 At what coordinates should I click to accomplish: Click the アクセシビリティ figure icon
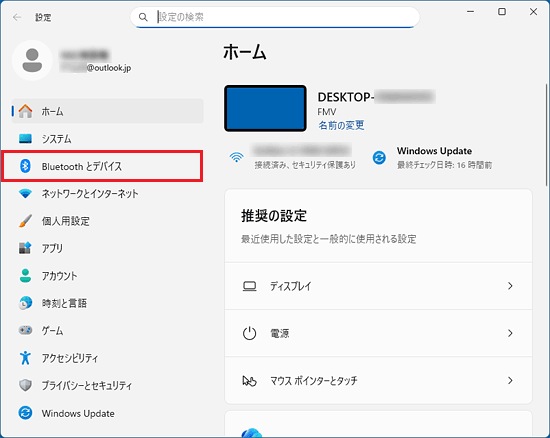(25, 358)
